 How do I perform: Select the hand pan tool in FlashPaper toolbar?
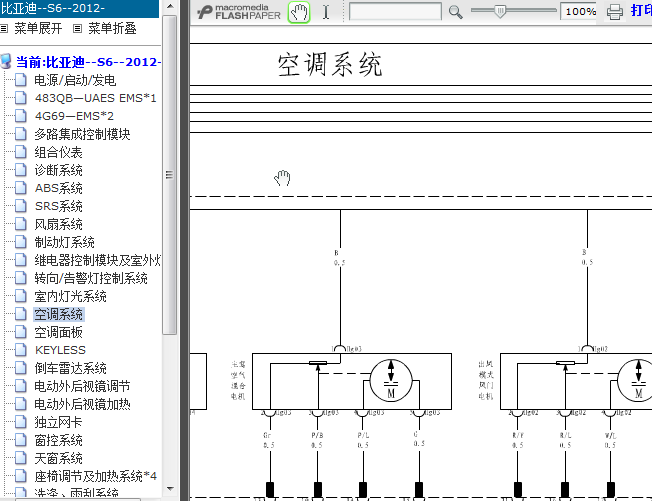tap(299, 12)
